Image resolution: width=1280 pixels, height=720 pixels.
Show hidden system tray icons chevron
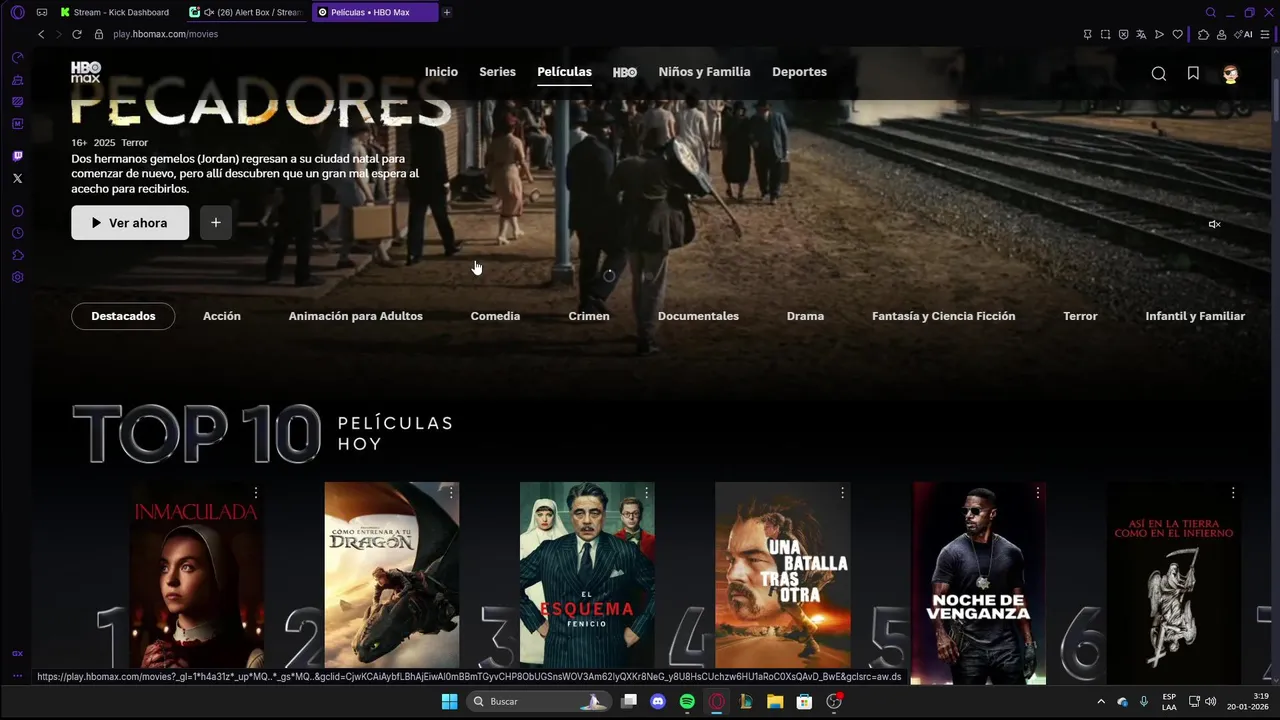tap(1101, 702)
